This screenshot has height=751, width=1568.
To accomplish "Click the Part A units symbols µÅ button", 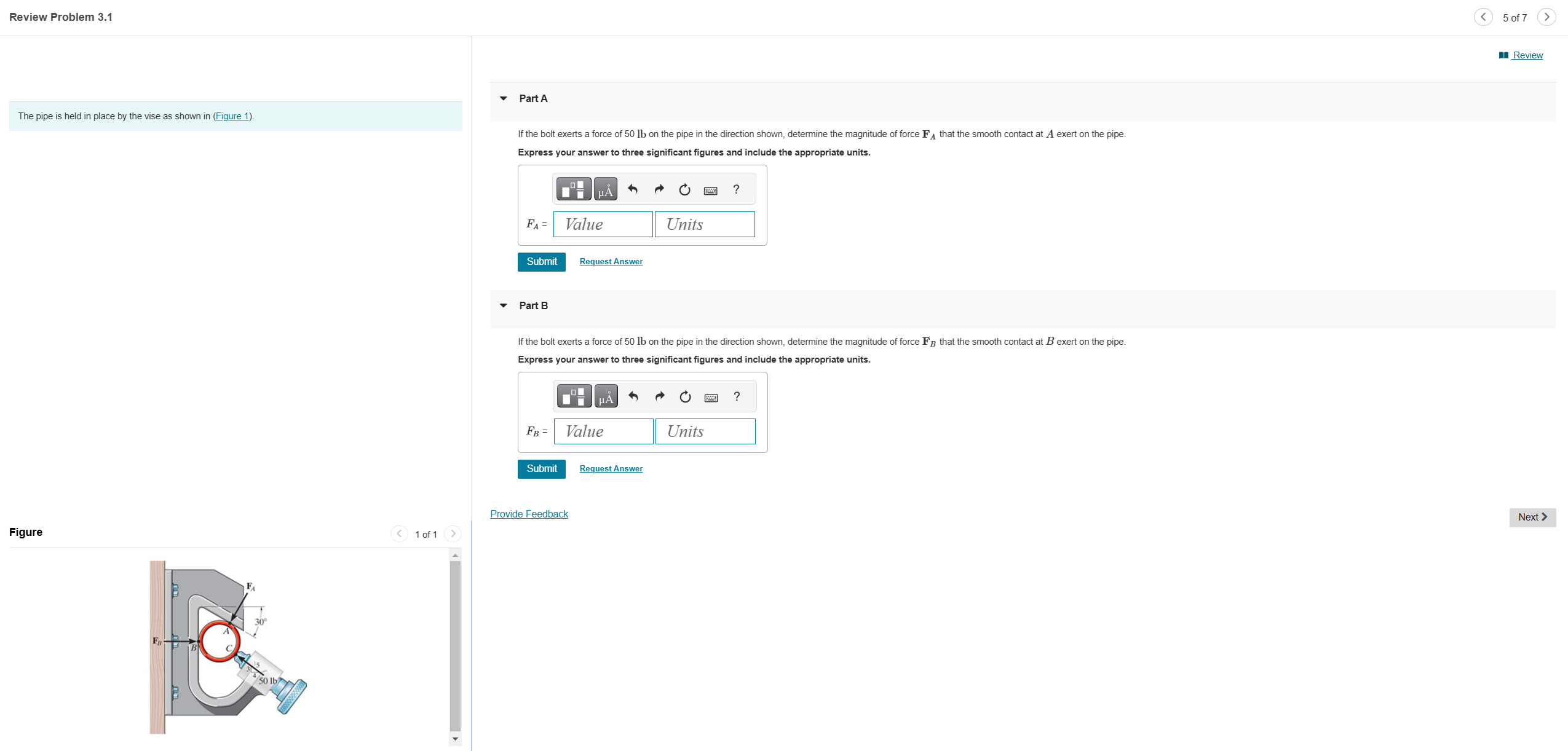I will [605, 189].
